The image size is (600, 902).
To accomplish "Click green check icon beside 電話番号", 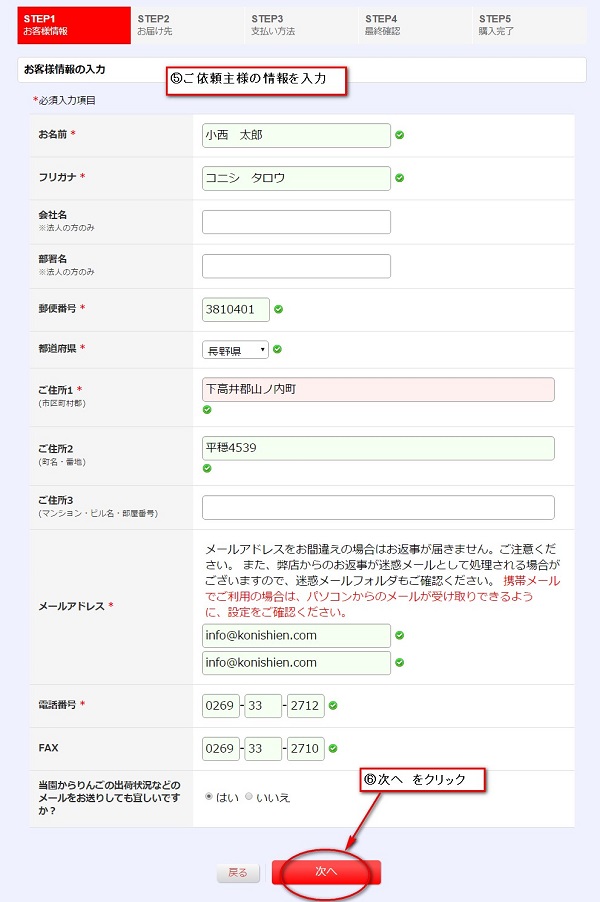I will point(333,705).
